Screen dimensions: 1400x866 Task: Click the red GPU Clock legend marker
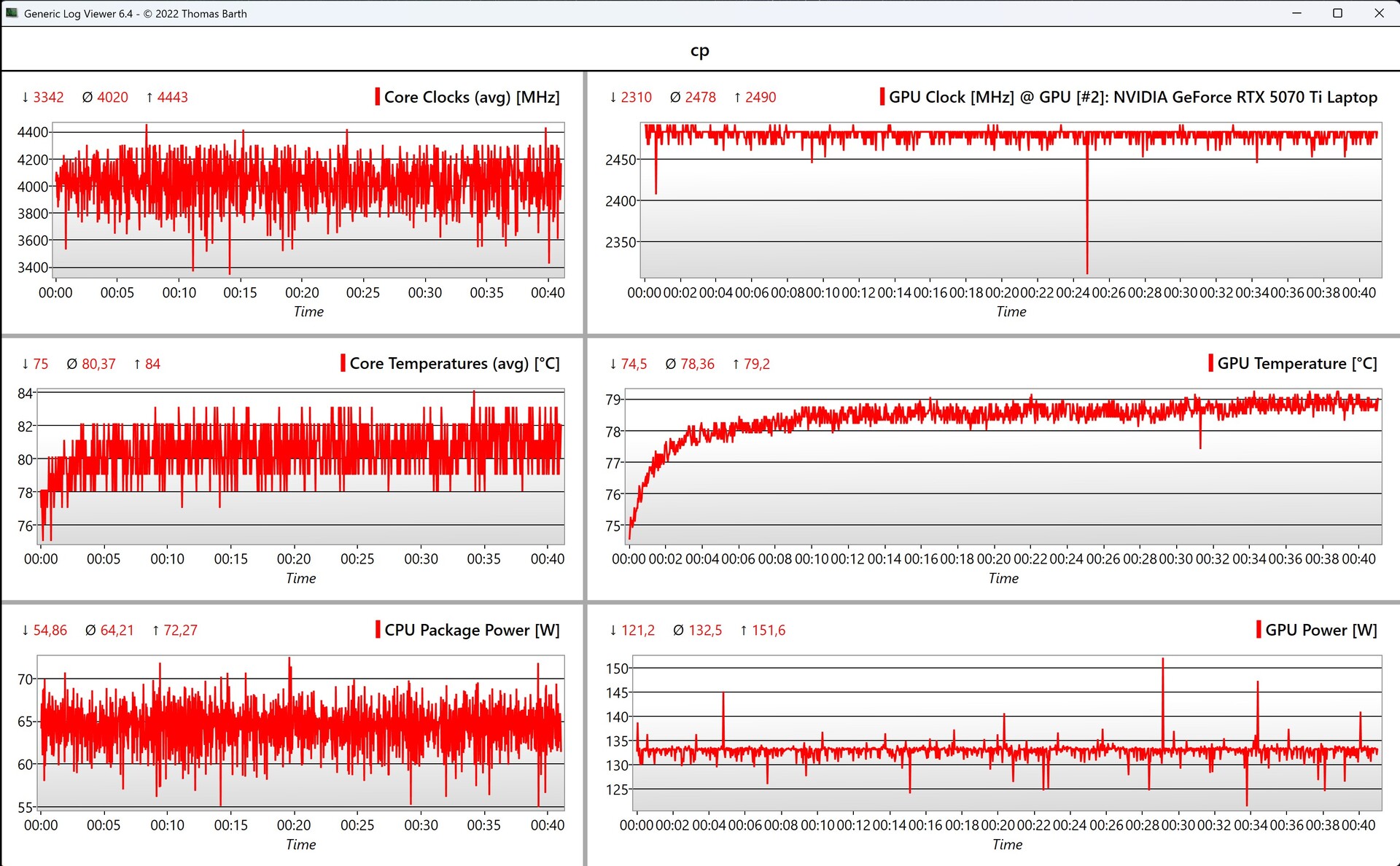pos(882,97)
